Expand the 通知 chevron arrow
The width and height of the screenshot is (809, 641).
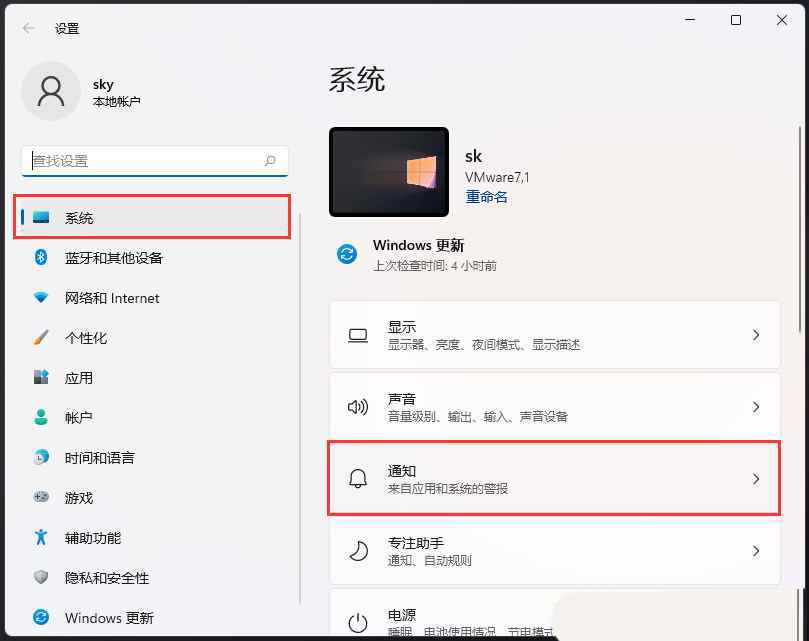[756, 479]
